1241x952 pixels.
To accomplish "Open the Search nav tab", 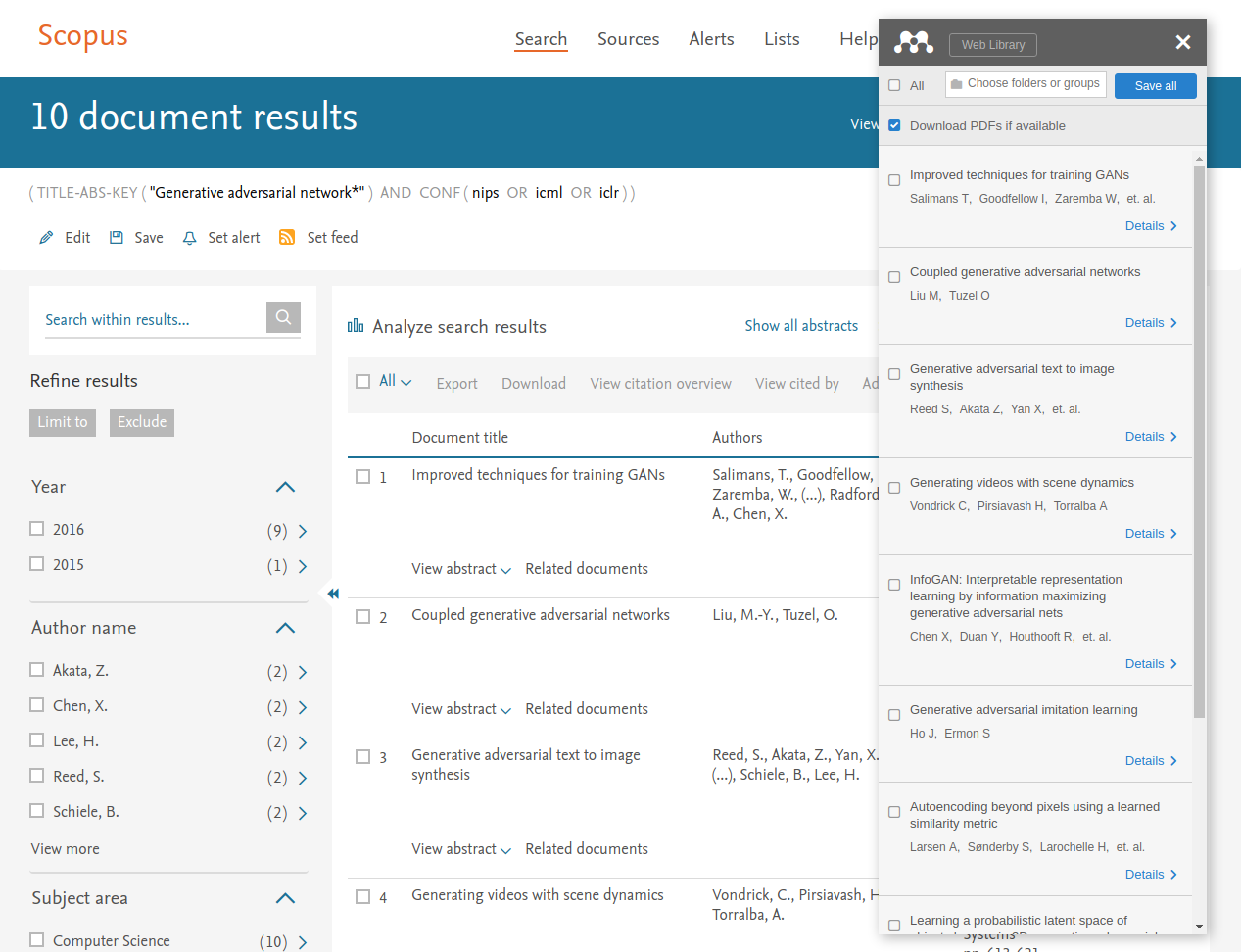I will (542, 39).
